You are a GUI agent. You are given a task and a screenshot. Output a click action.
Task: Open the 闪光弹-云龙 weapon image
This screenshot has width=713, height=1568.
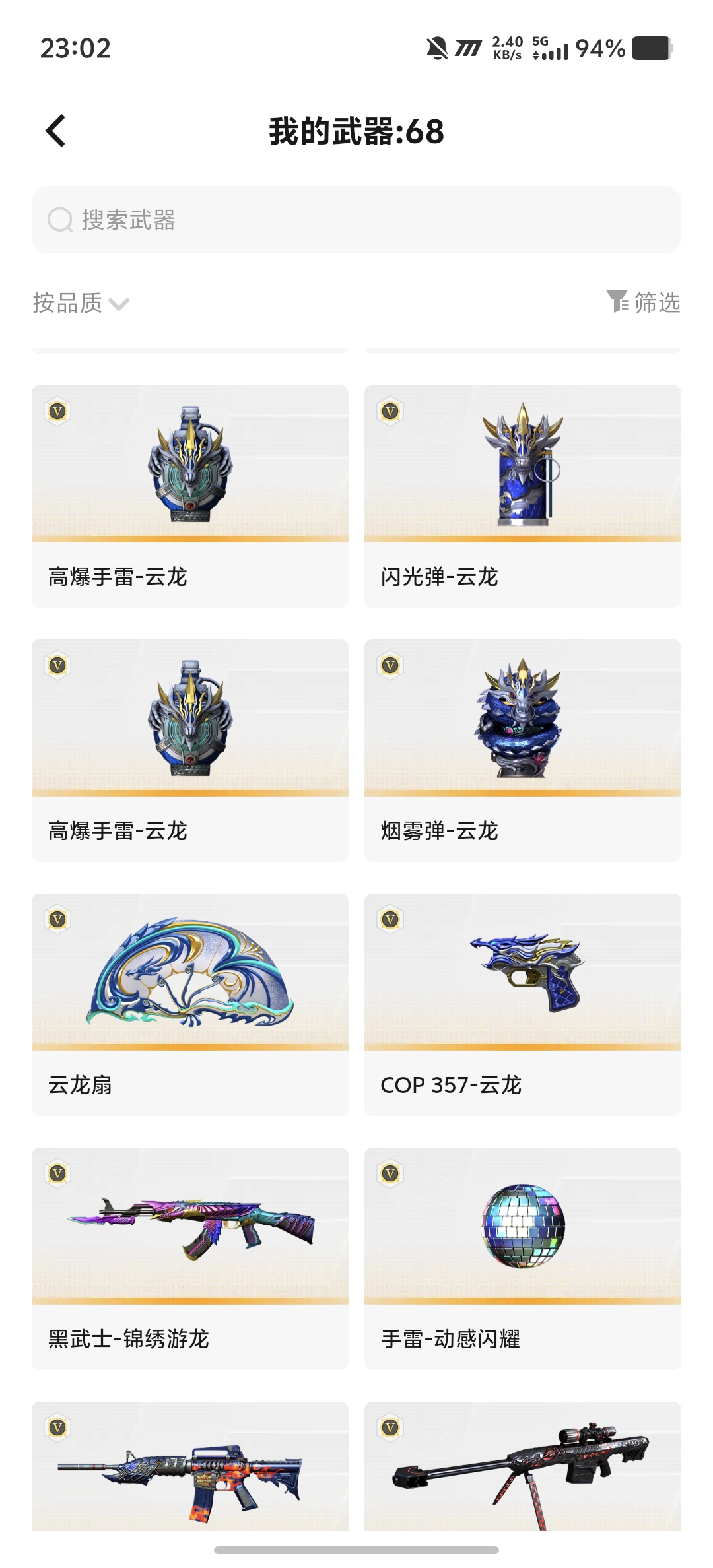523,464
